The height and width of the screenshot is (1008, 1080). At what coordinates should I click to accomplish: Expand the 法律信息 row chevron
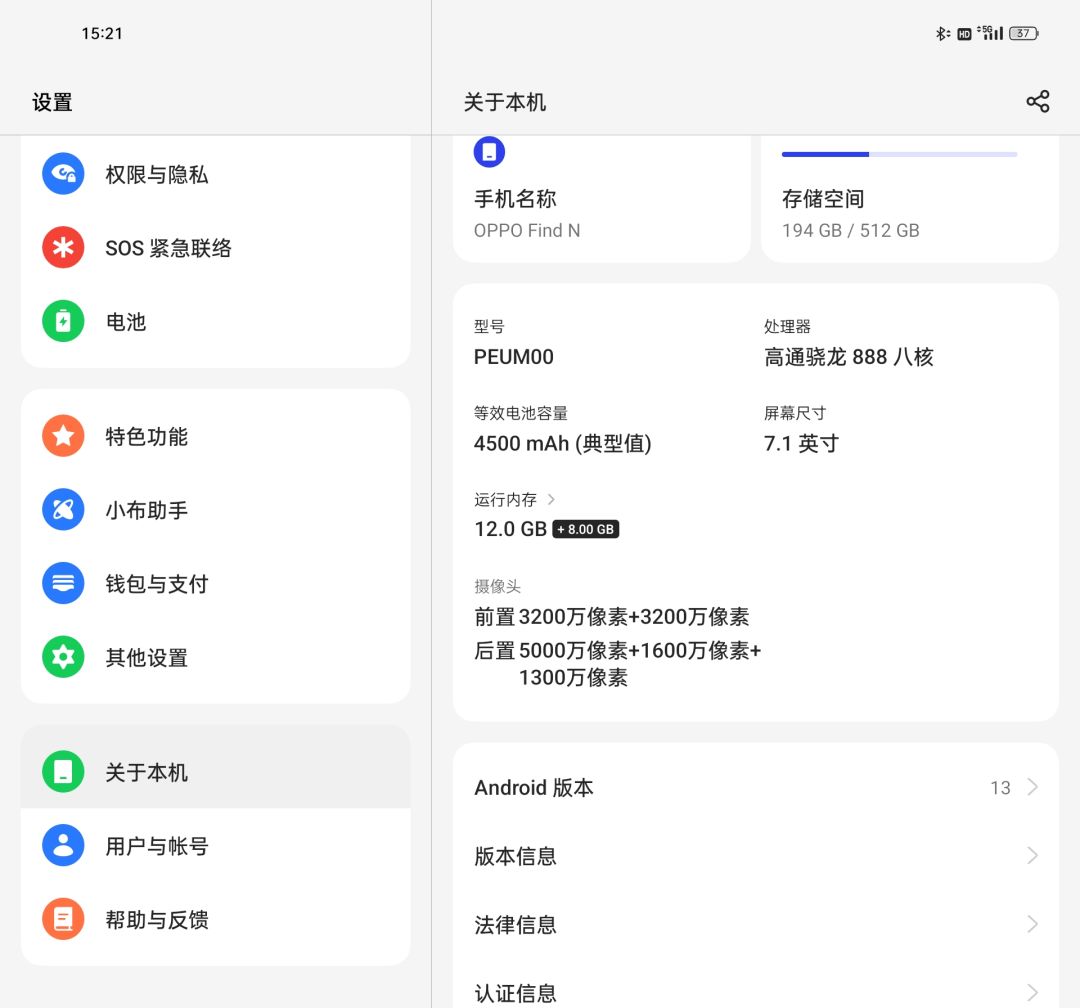pos(1032,924)
